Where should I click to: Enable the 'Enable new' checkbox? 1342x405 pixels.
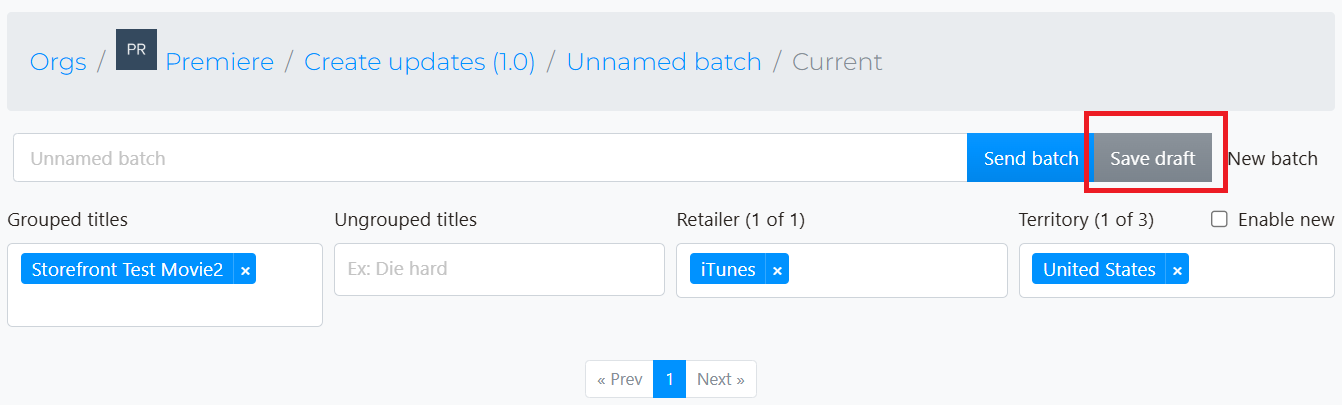pos(1219,219)
